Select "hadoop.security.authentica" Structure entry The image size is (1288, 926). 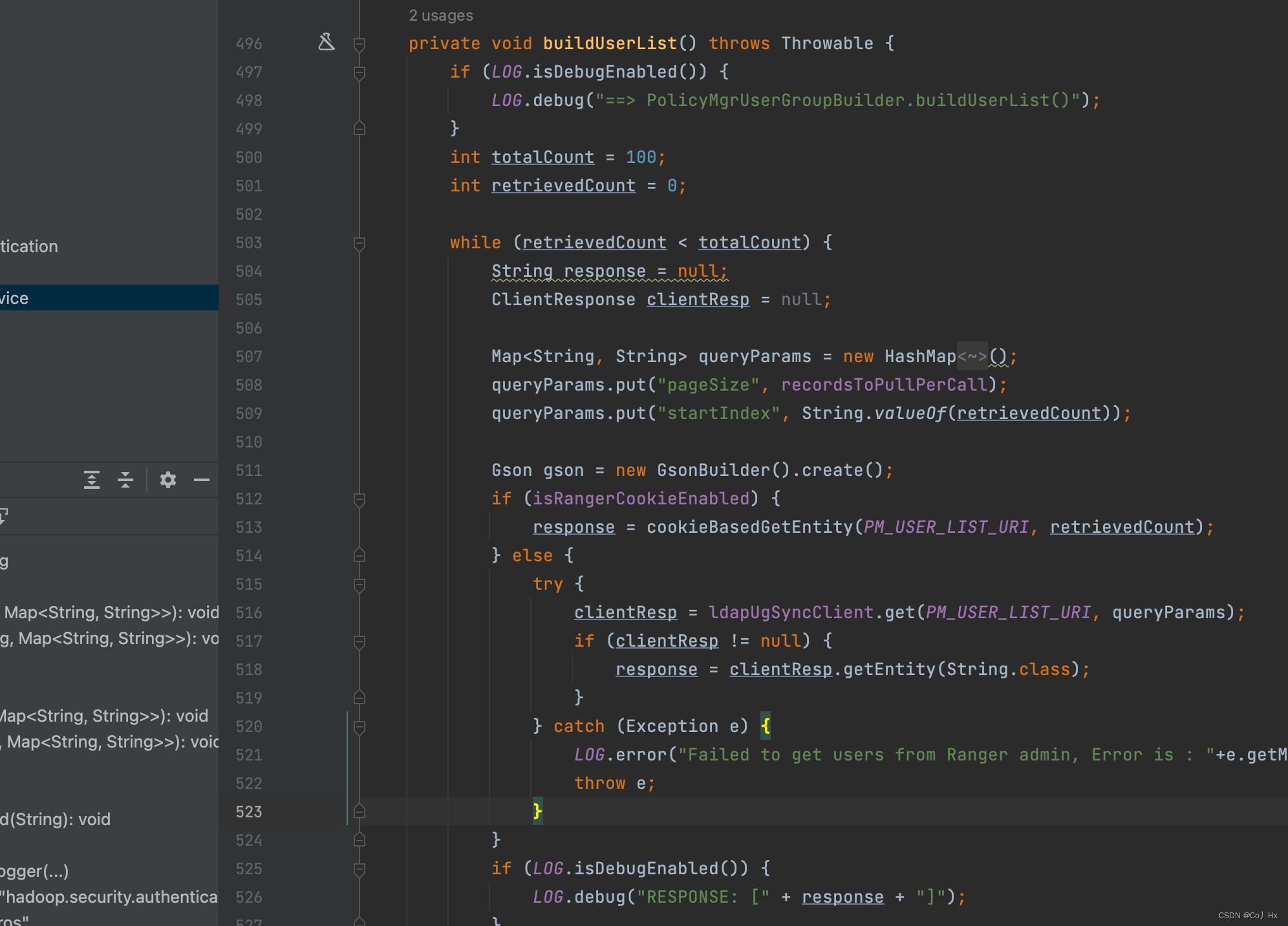click(109, 897)
